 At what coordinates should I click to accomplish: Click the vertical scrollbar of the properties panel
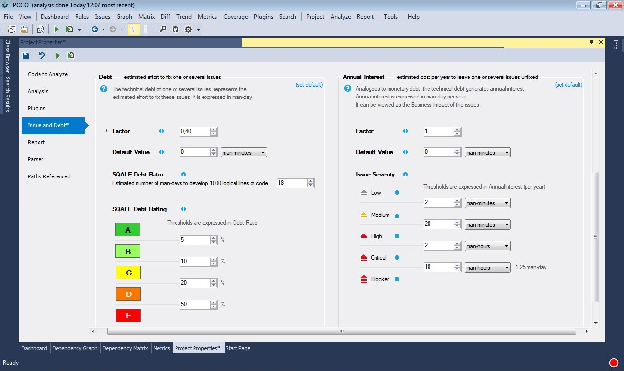(x=596, y=236)
